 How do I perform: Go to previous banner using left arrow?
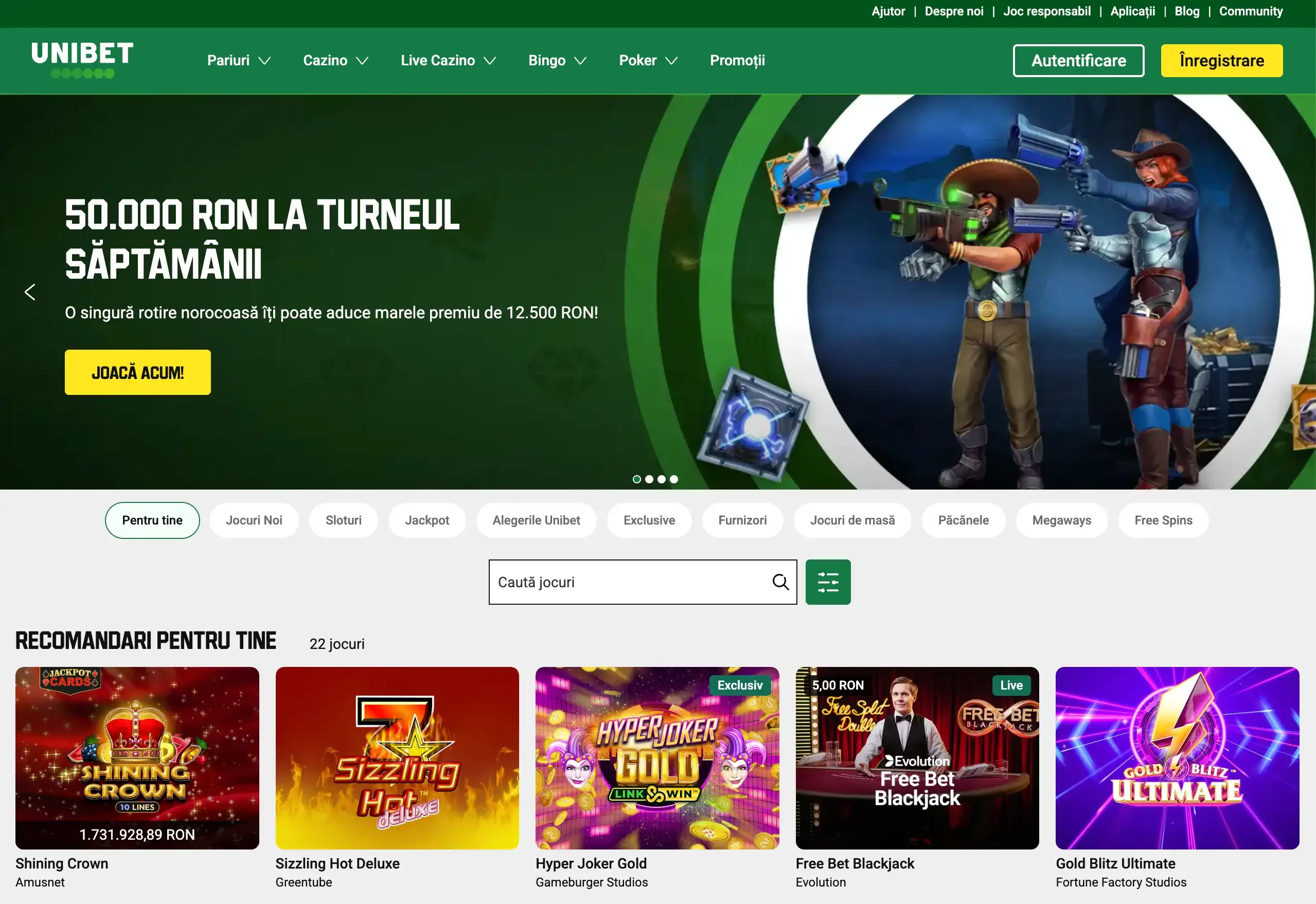pyautogui.click(x=30, y=292)
